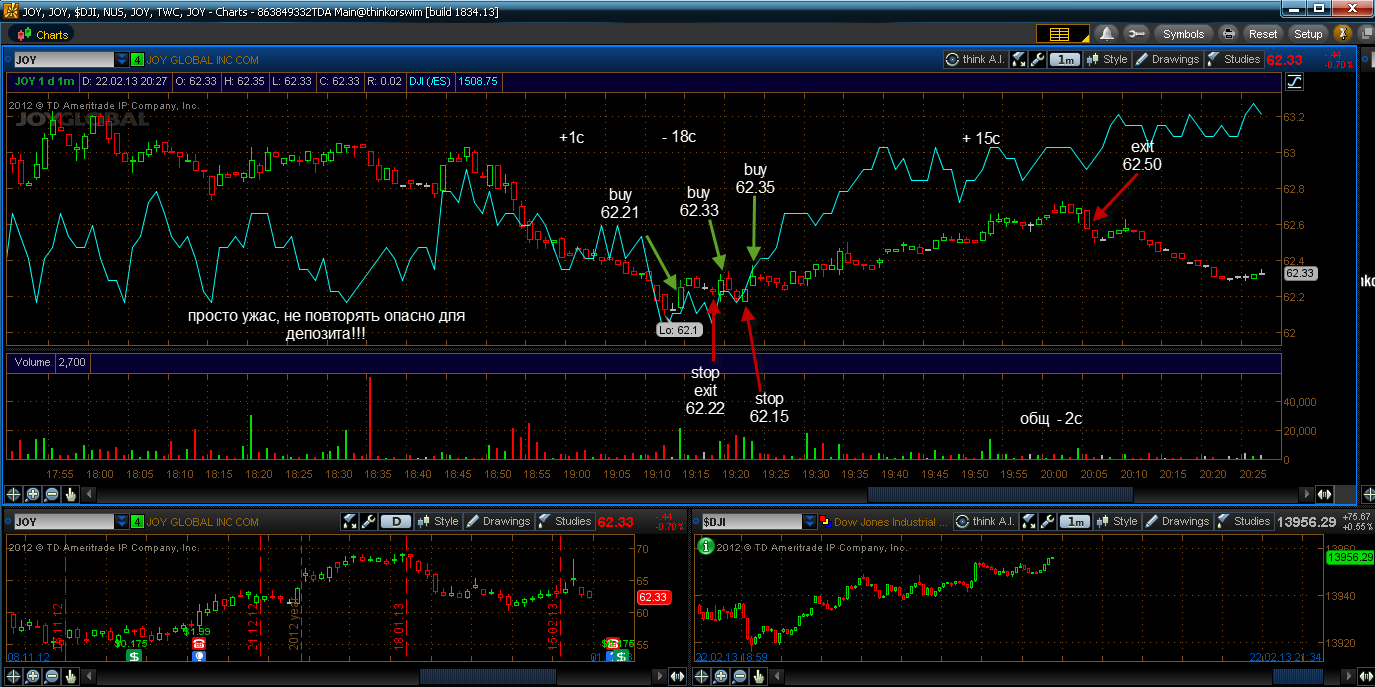Viewport: 1375px width, 687px height.
Task: Click the Reset button
Action: [1263, 34]
